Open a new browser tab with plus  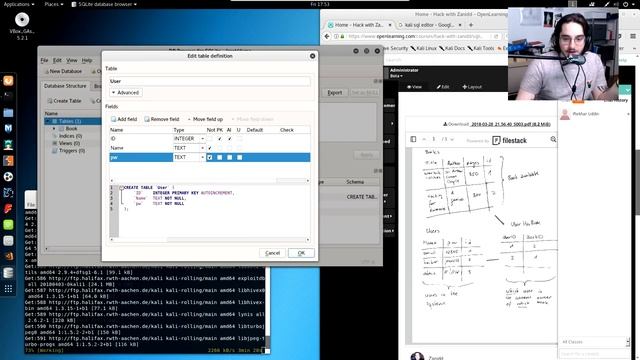click(x=471, y=25)
